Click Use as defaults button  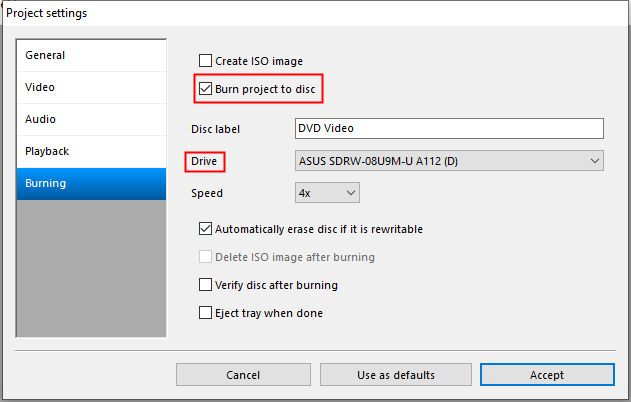coord(396,375)
